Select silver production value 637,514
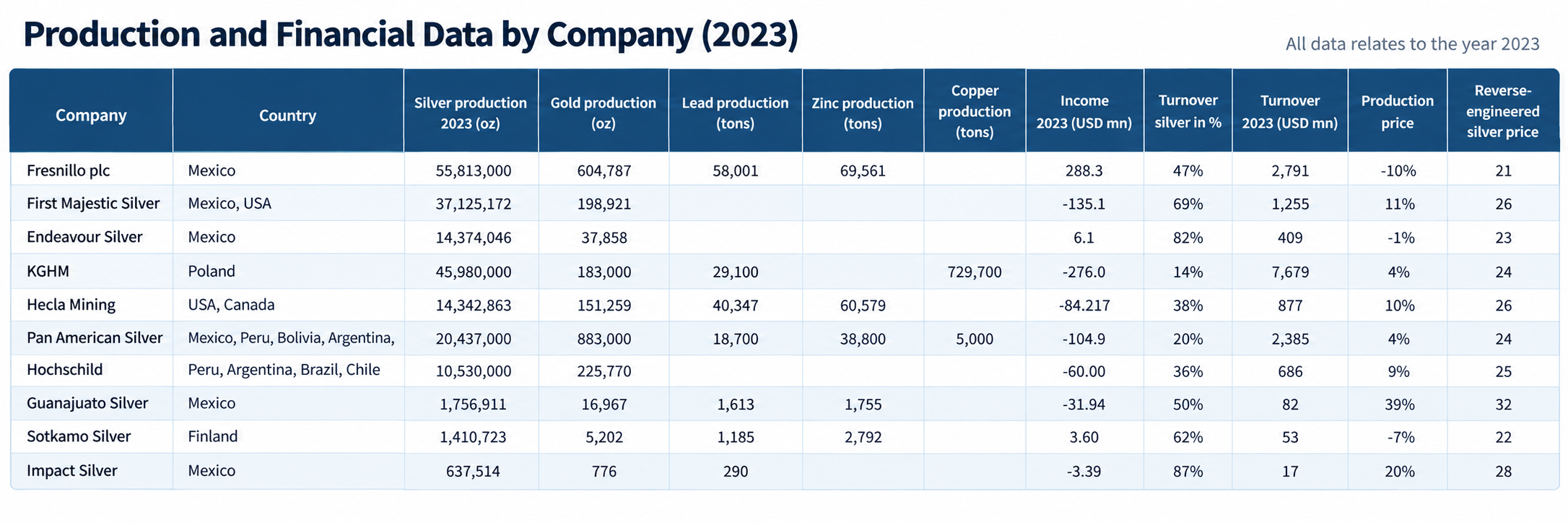The height and width of the screenshot is (523, 1568). tap(473, 472)
